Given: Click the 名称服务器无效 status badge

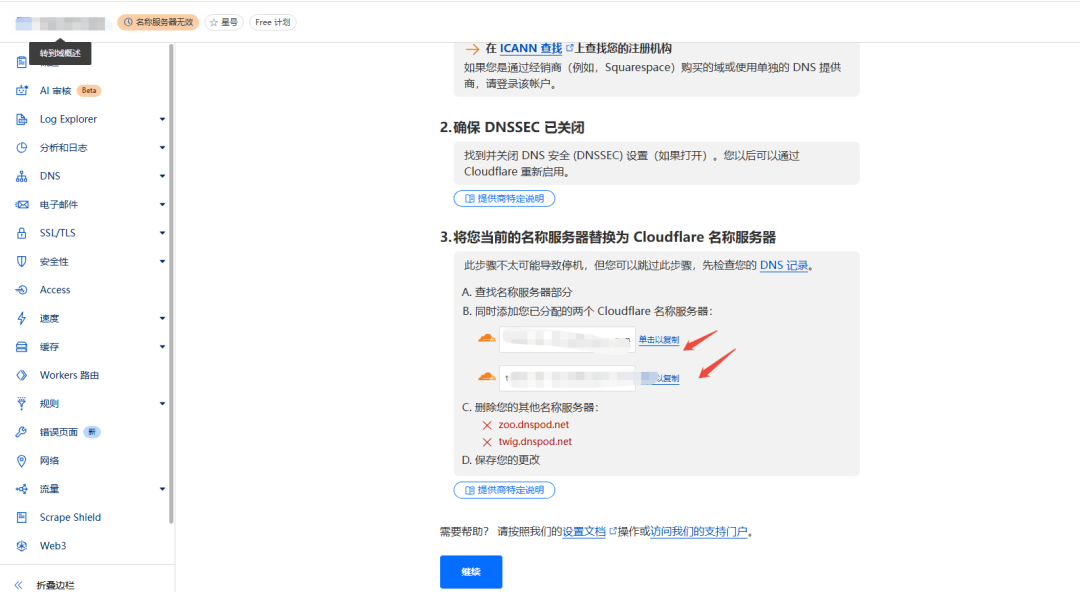Looking at the screenshot, I should [158, 23].
